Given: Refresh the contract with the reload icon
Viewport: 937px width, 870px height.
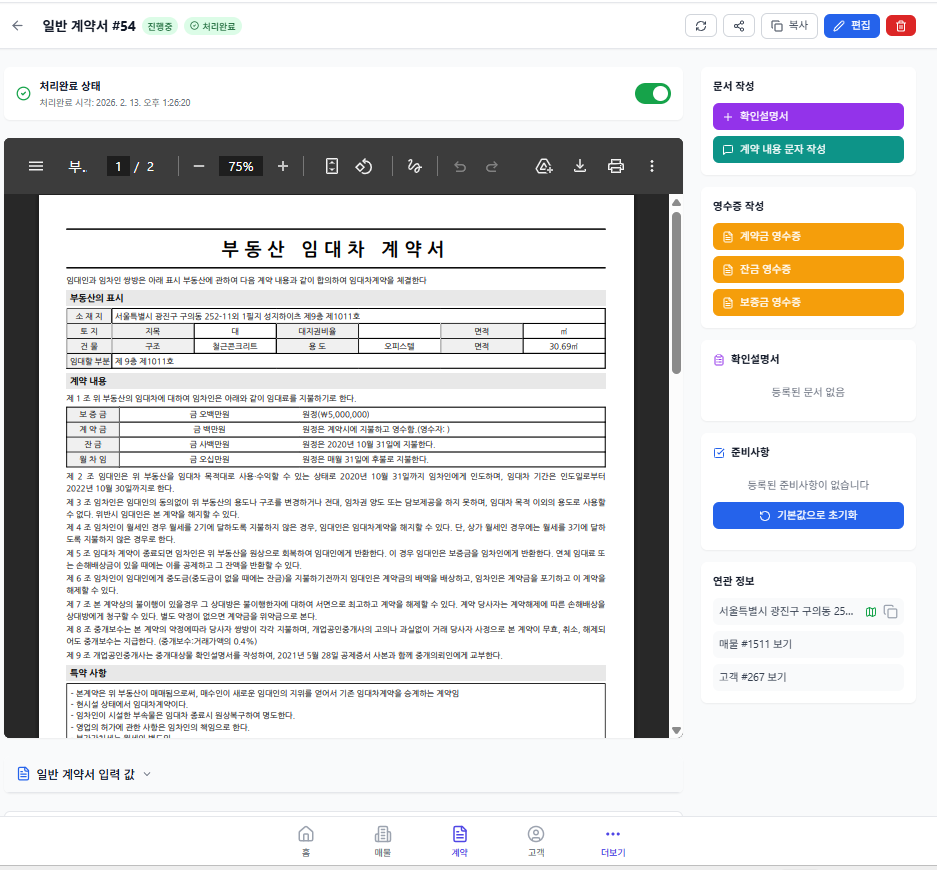Looking at the screenshot, I should (700, 25).
